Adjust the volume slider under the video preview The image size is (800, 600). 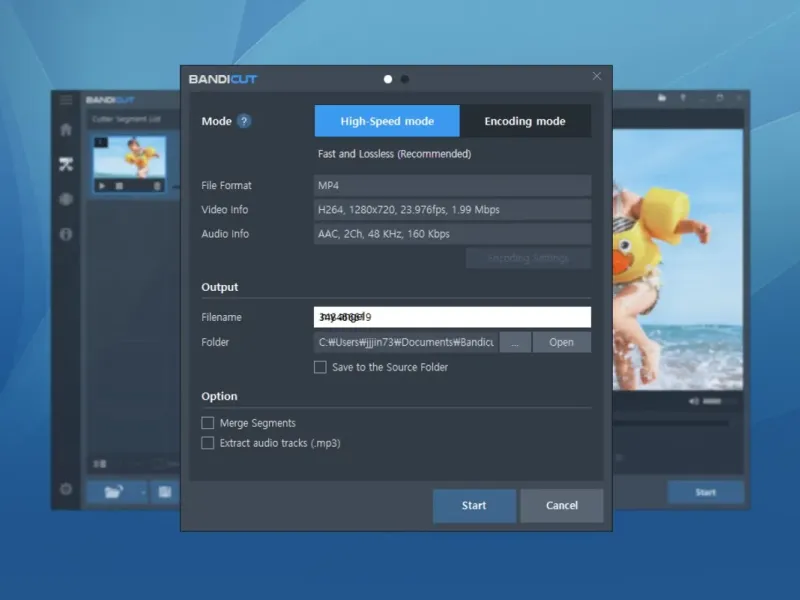(719, 402)
